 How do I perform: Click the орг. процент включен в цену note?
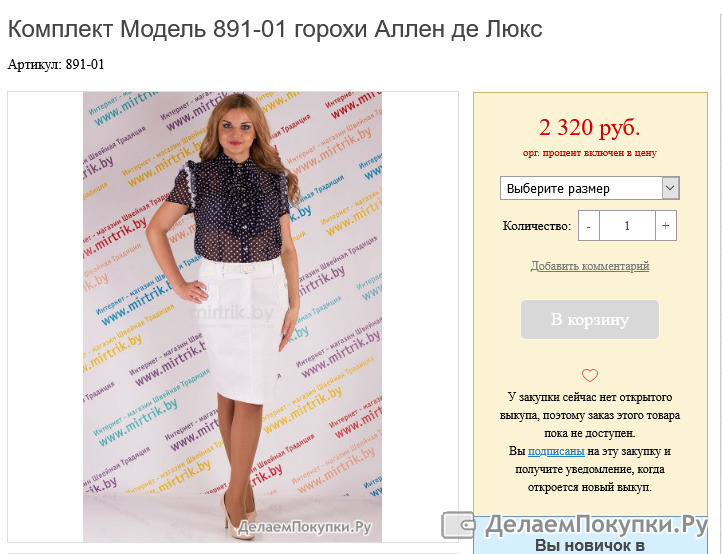coord(590,153)
